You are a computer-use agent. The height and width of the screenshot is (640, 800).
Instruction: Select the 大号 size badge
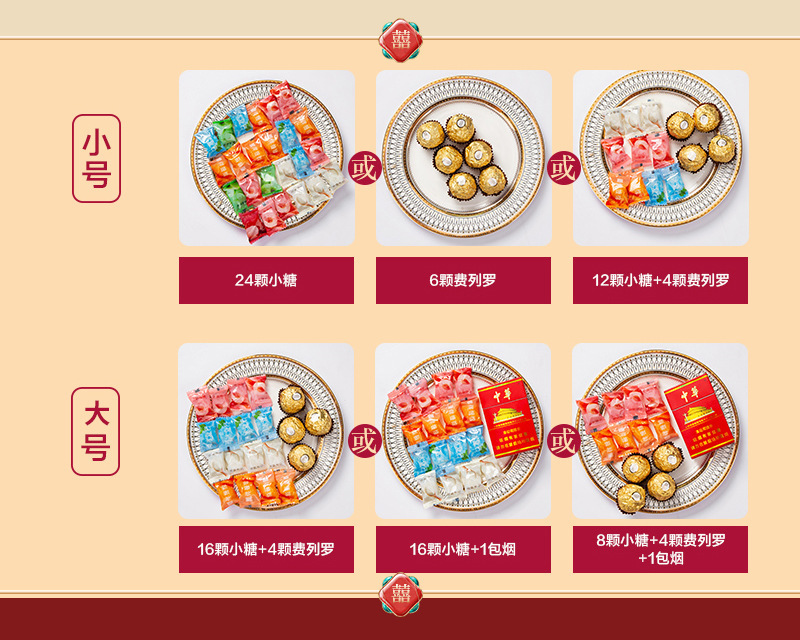(95, 431)
